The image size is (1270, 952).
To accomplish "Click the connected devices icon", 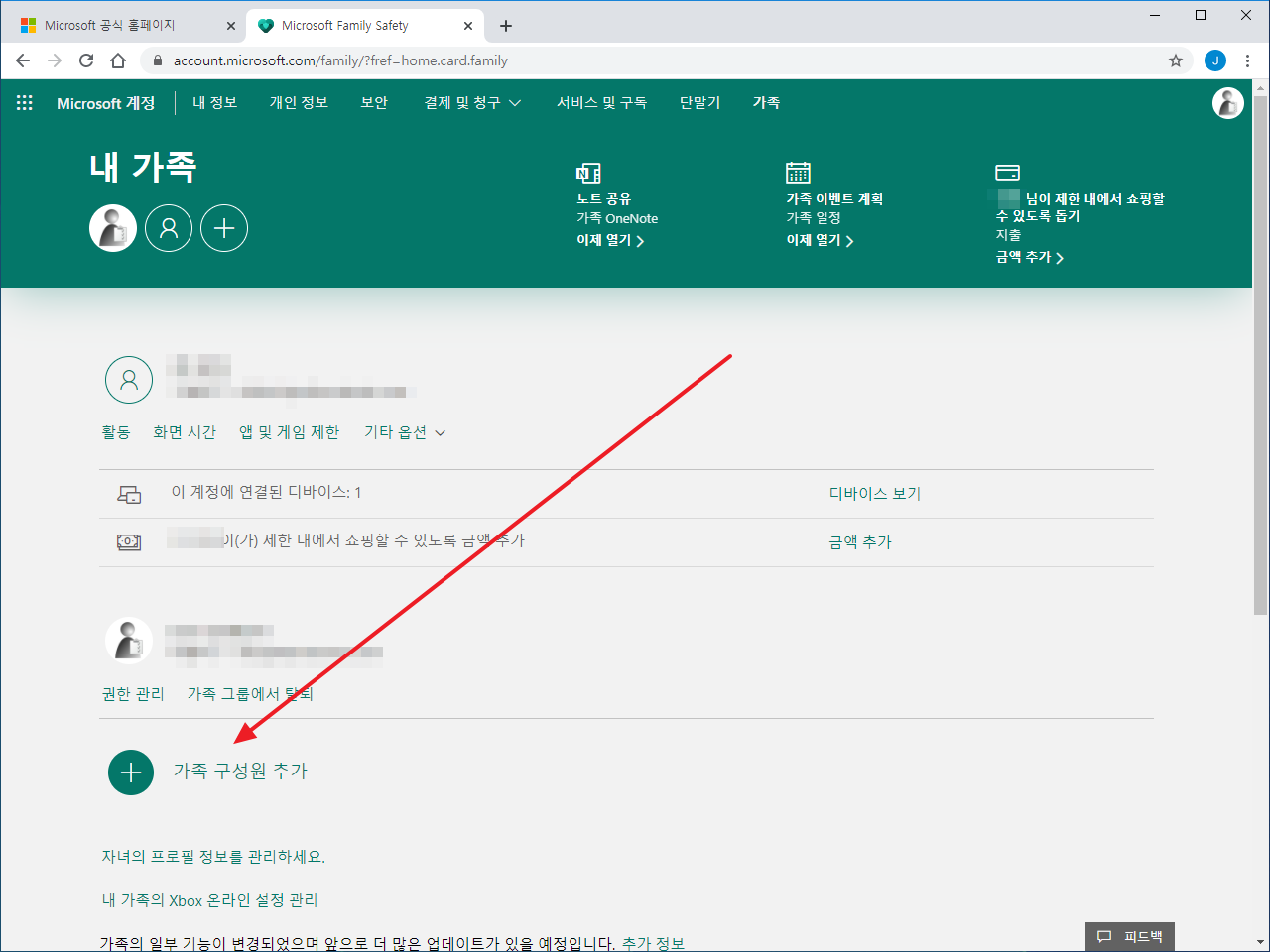I will point(129,494).
